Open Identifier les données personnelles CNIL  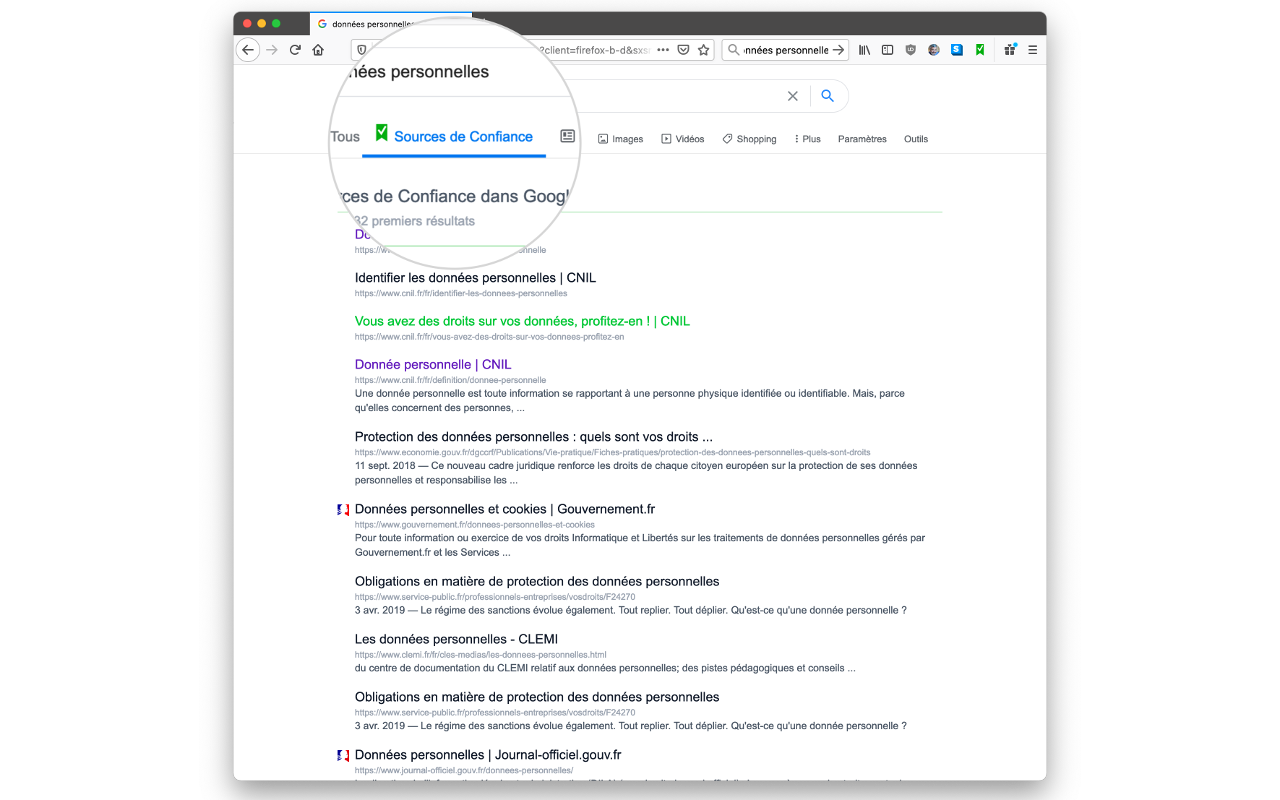[475, 278]
